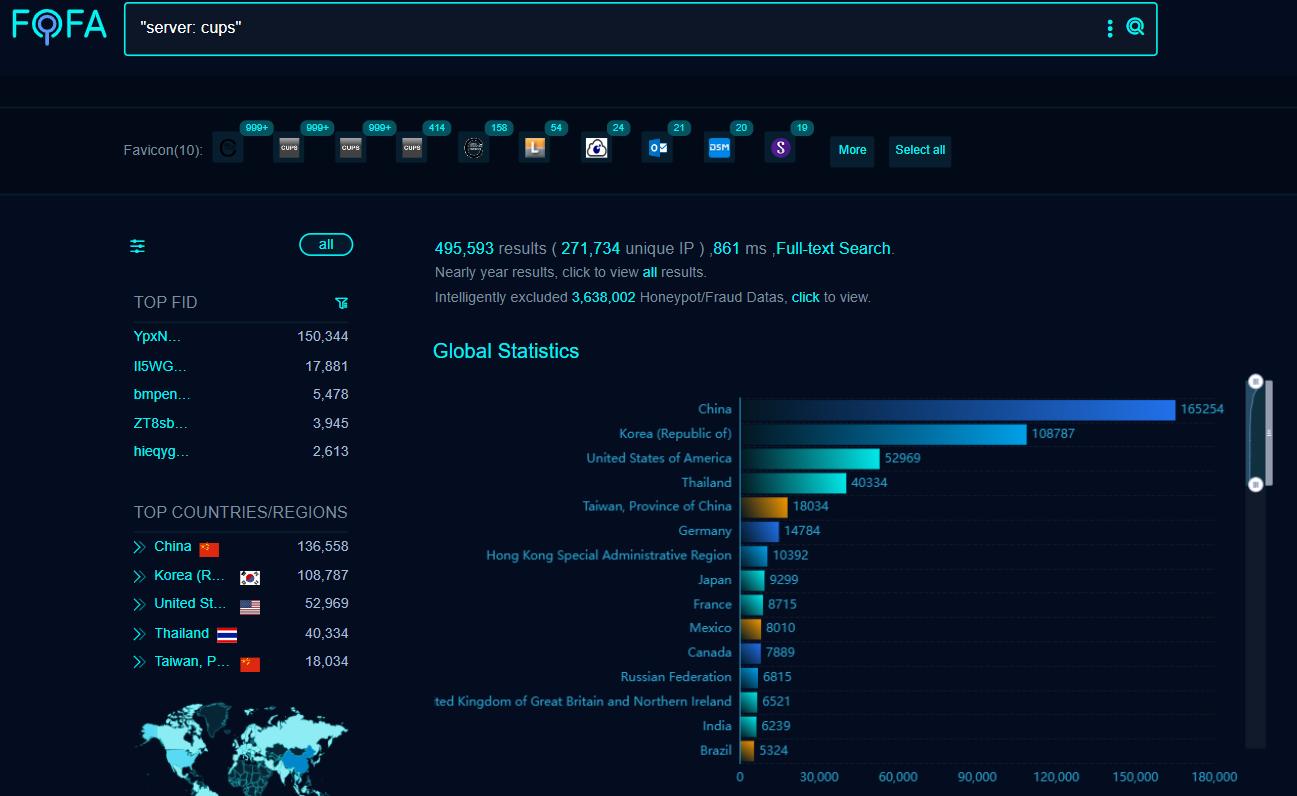Click the Mexico label in chart
Screen dimensions: 1297x796
tap(711, 628)
